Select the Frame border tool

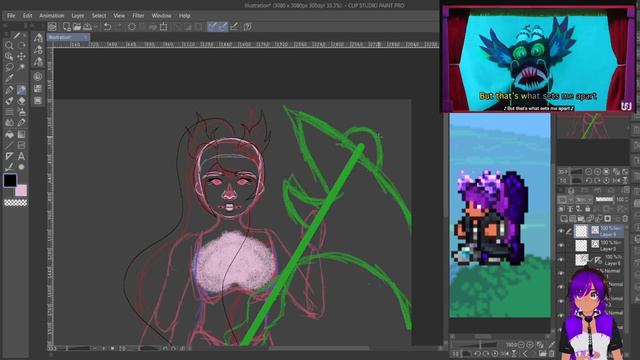point(21,145)
